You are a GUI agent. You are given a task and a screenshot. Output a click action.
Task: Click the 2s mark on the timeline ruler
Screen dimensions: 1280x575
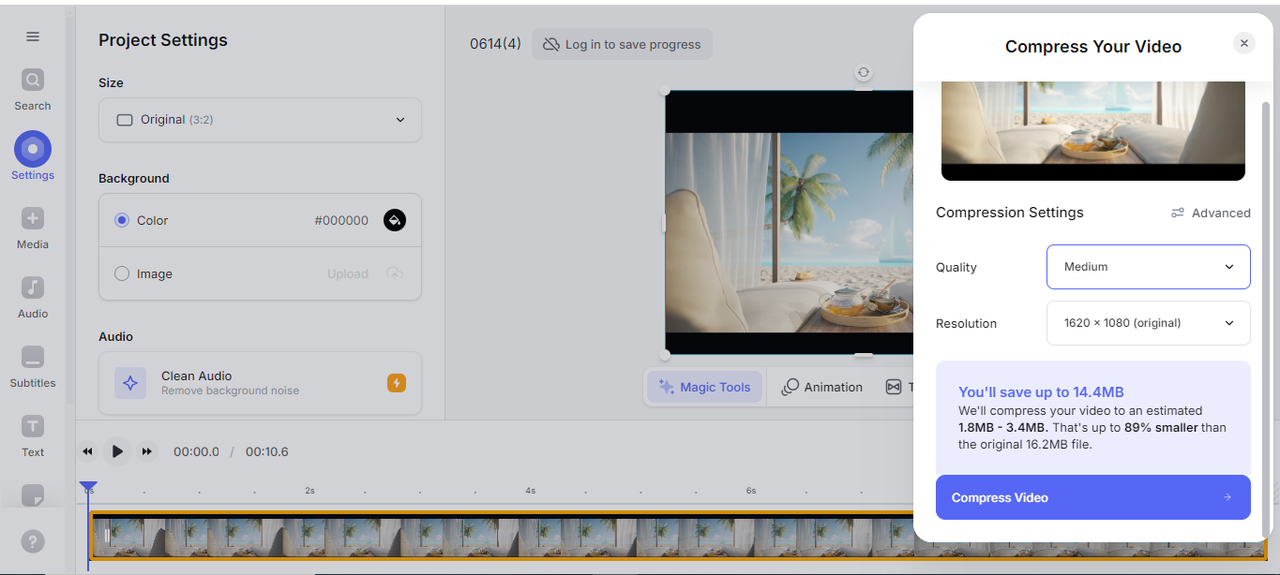[310, 491]
